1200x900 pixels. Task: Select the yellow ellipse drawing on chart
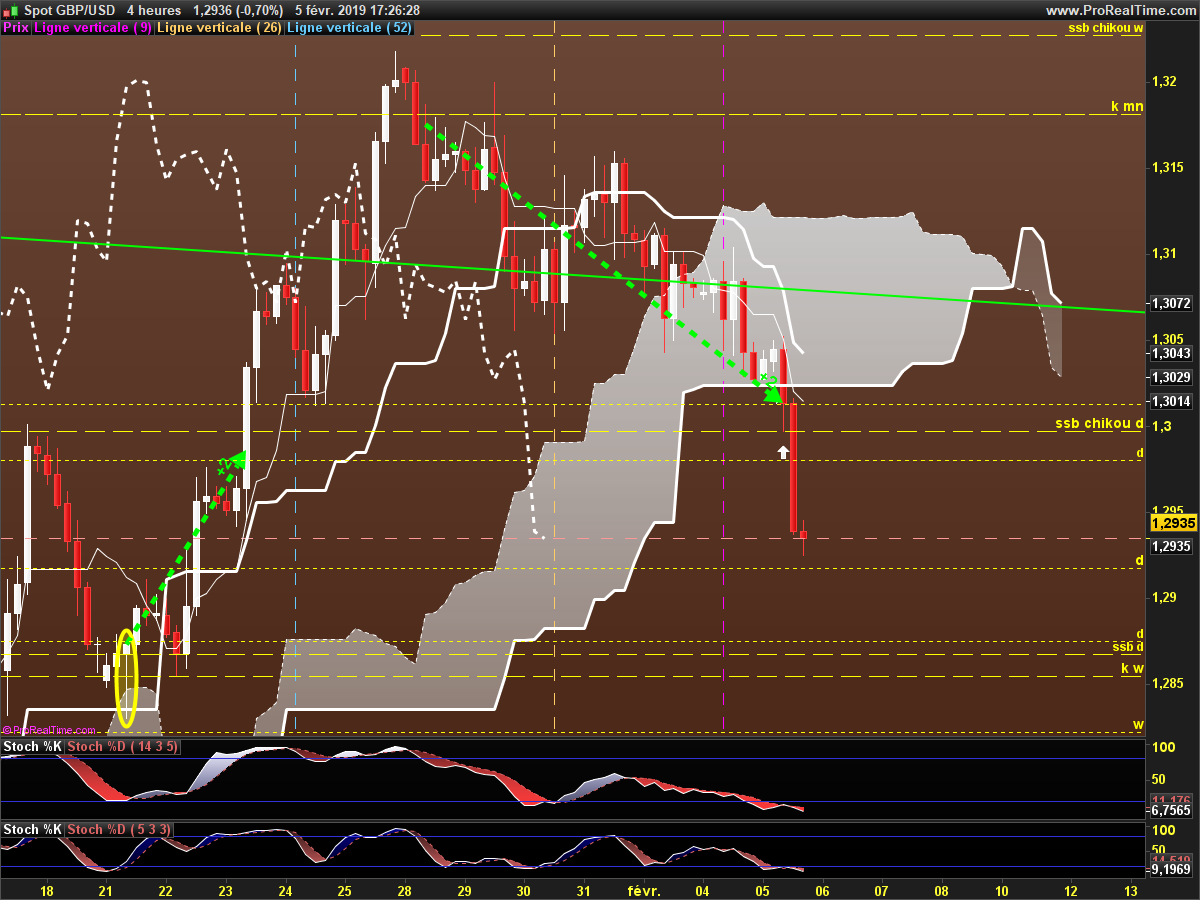click(125, 678)
